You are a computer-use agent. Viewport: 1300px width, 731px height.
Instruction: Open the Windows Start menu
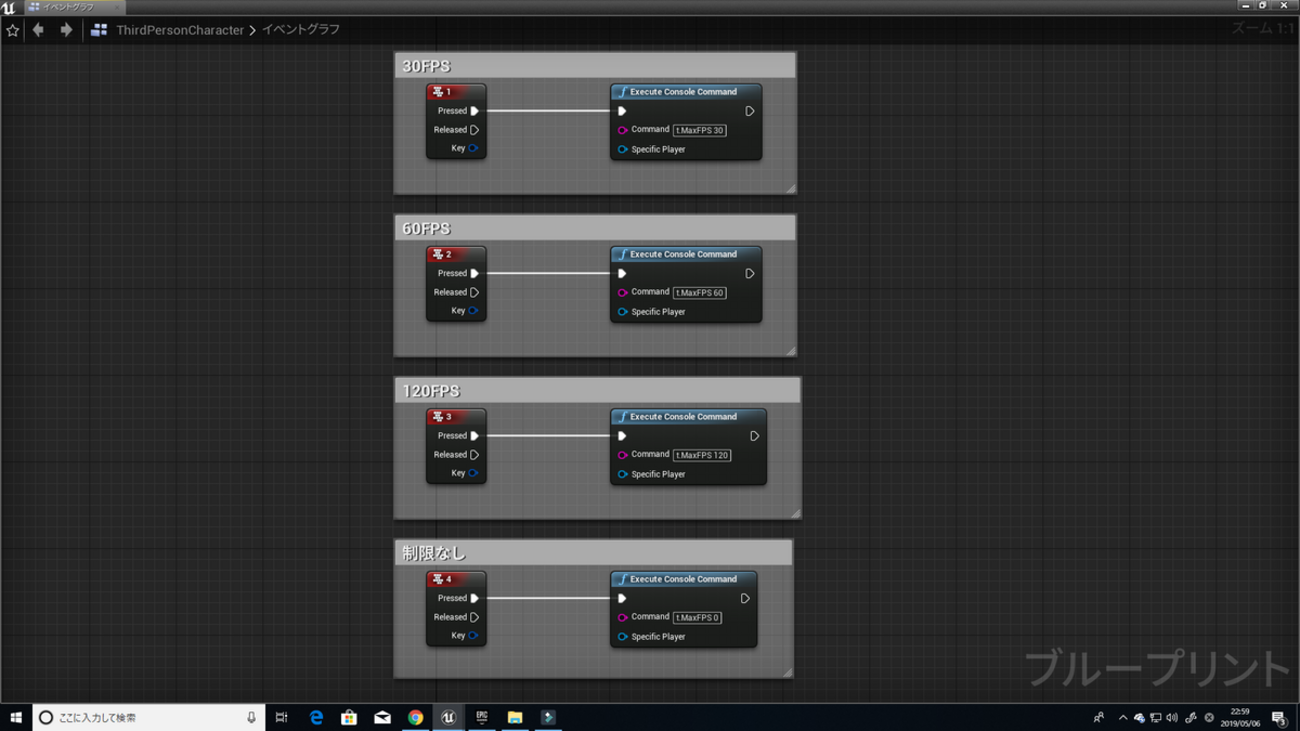(x=16, y=717)
